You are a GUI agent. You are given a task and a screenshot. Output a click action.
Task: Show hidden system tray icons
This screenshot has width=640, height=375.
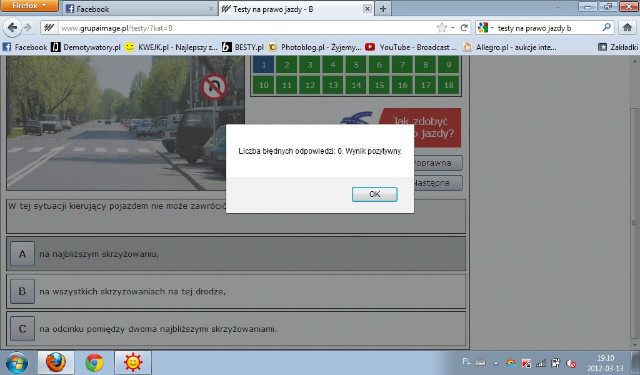pos(496,362)
